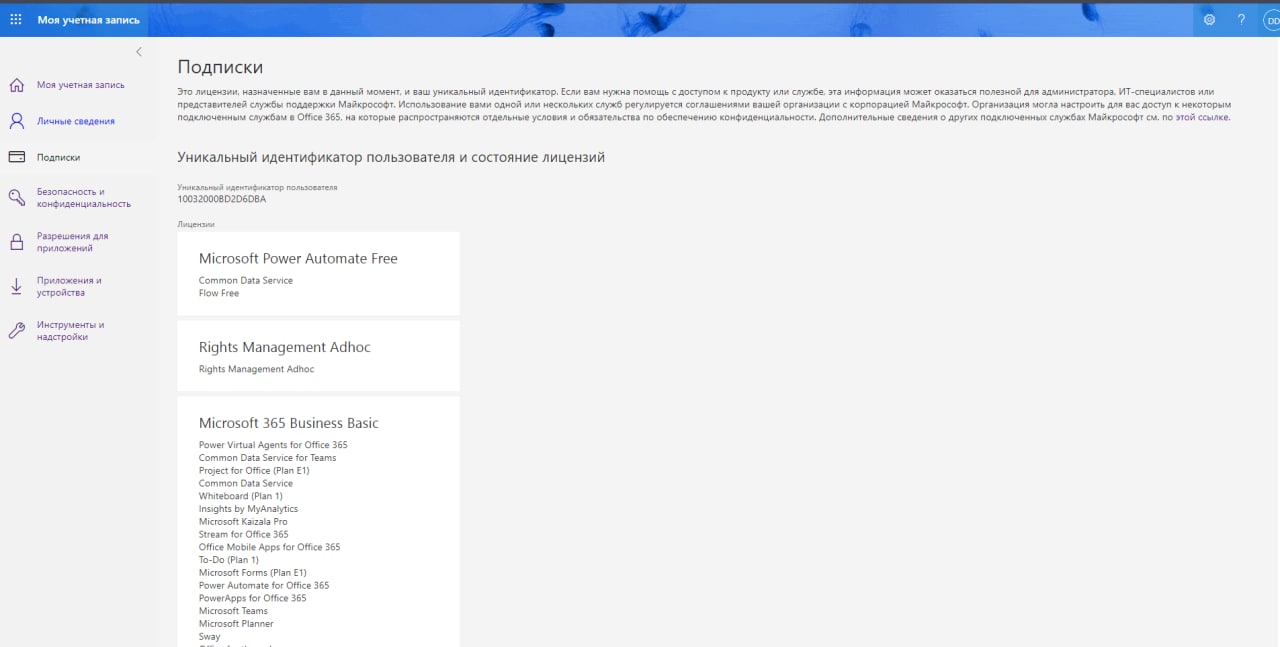This screenshot has width=1280, height=647.
Task: Click Microsoft Kaizala Pro entry
Action: [x=243, y=522]
